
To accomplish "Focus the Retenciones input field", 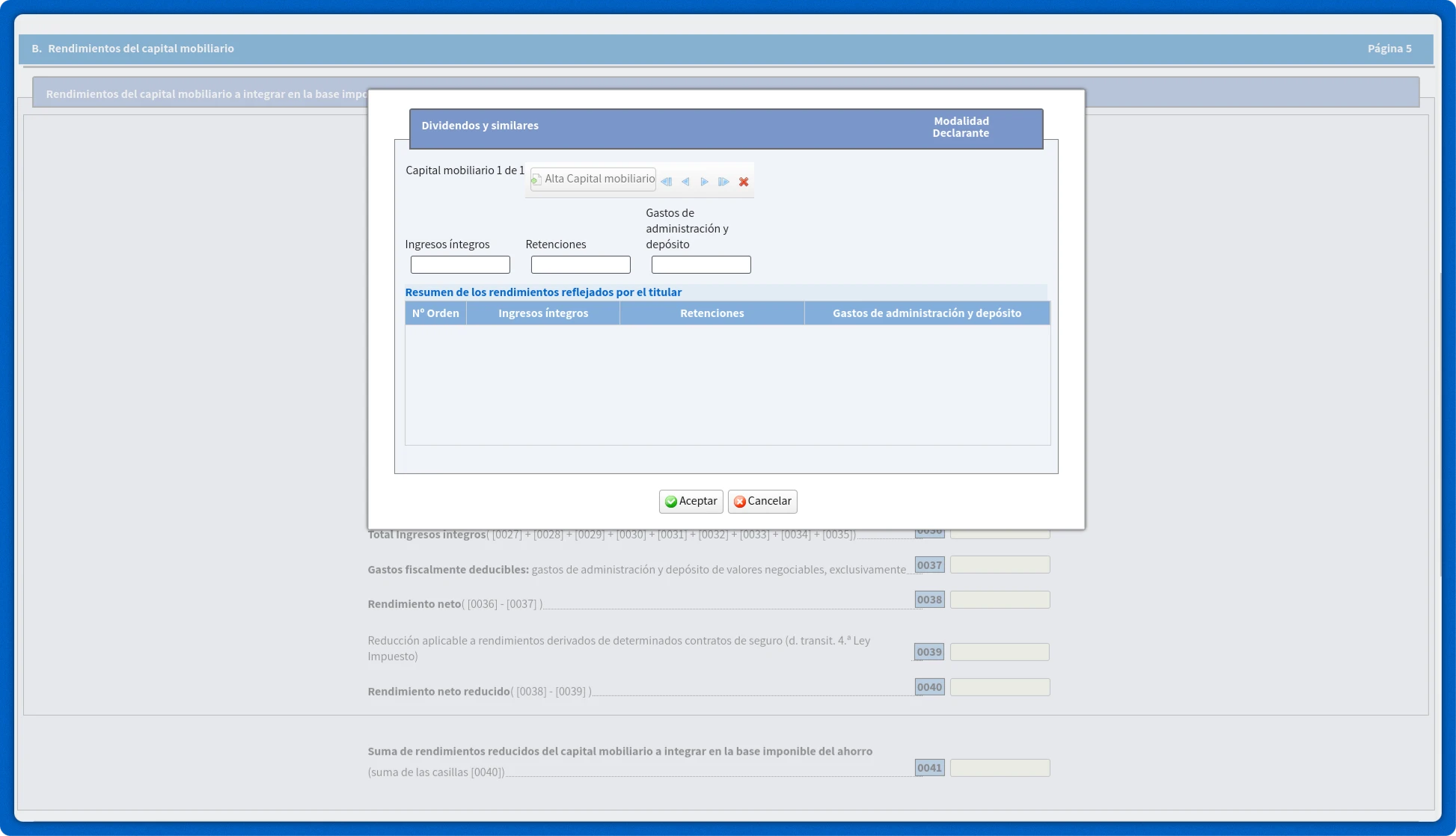I will pyautogui.click(x=581, y=265).
